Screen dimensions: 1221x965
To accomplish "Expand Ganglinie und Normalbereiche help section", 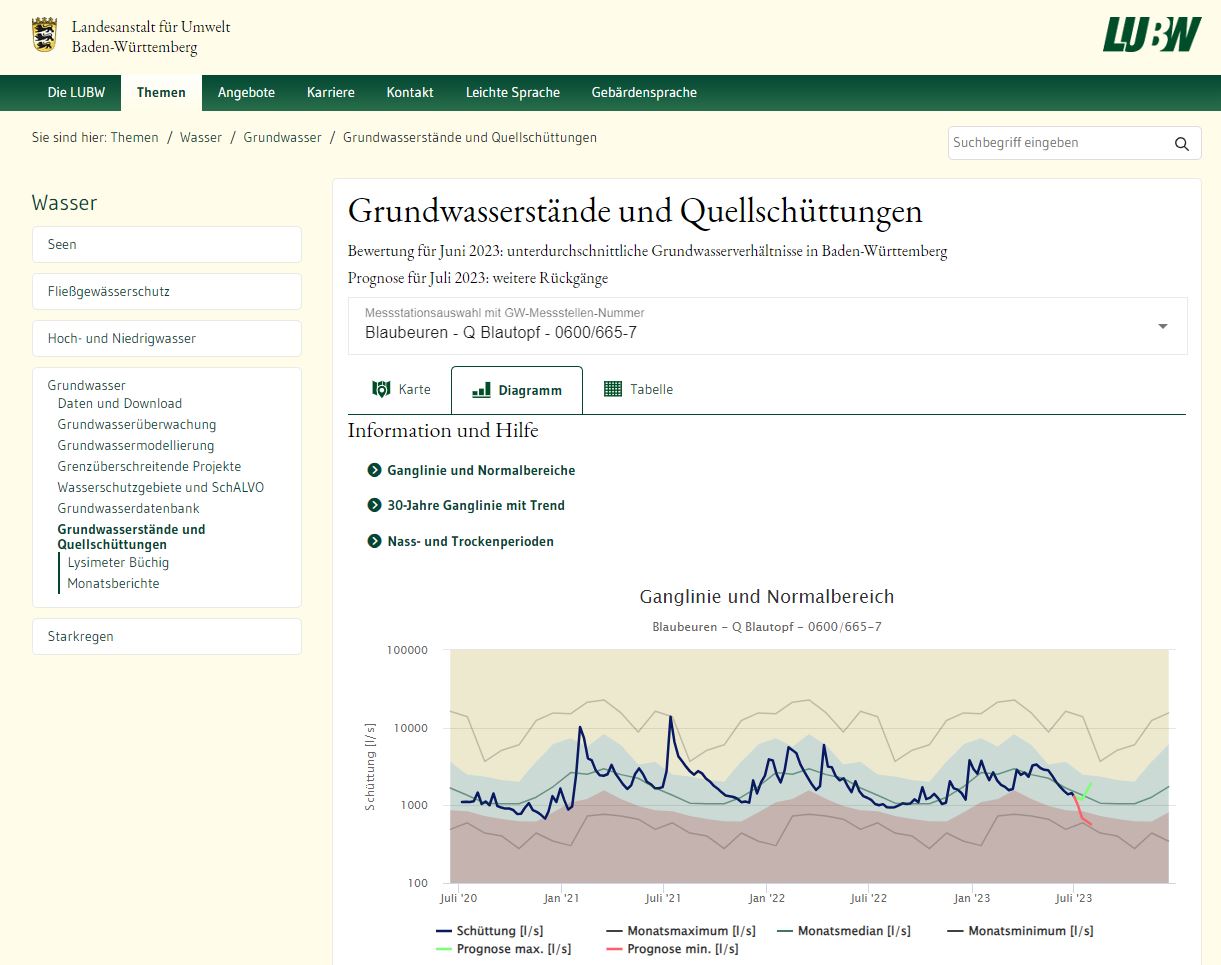I will pos(481,470).
